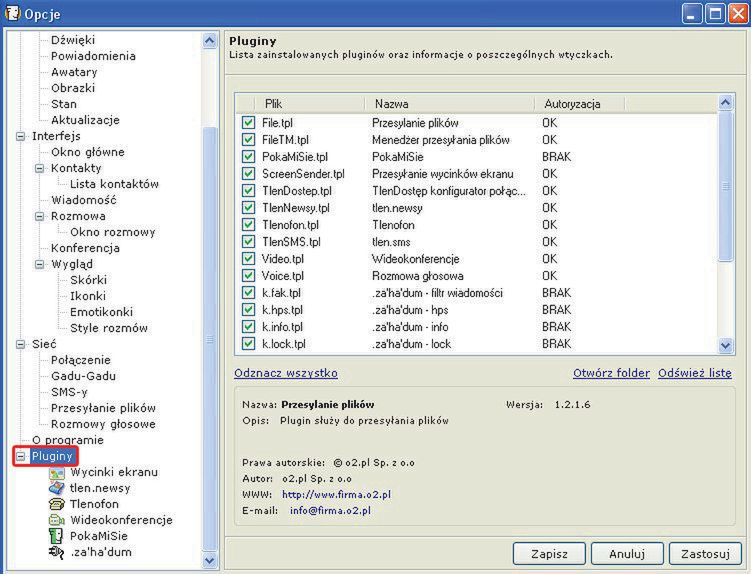This screenshot has width=751, height=574.
Task: Collapse the Interfejs tree branch
Action: [21, 136]
